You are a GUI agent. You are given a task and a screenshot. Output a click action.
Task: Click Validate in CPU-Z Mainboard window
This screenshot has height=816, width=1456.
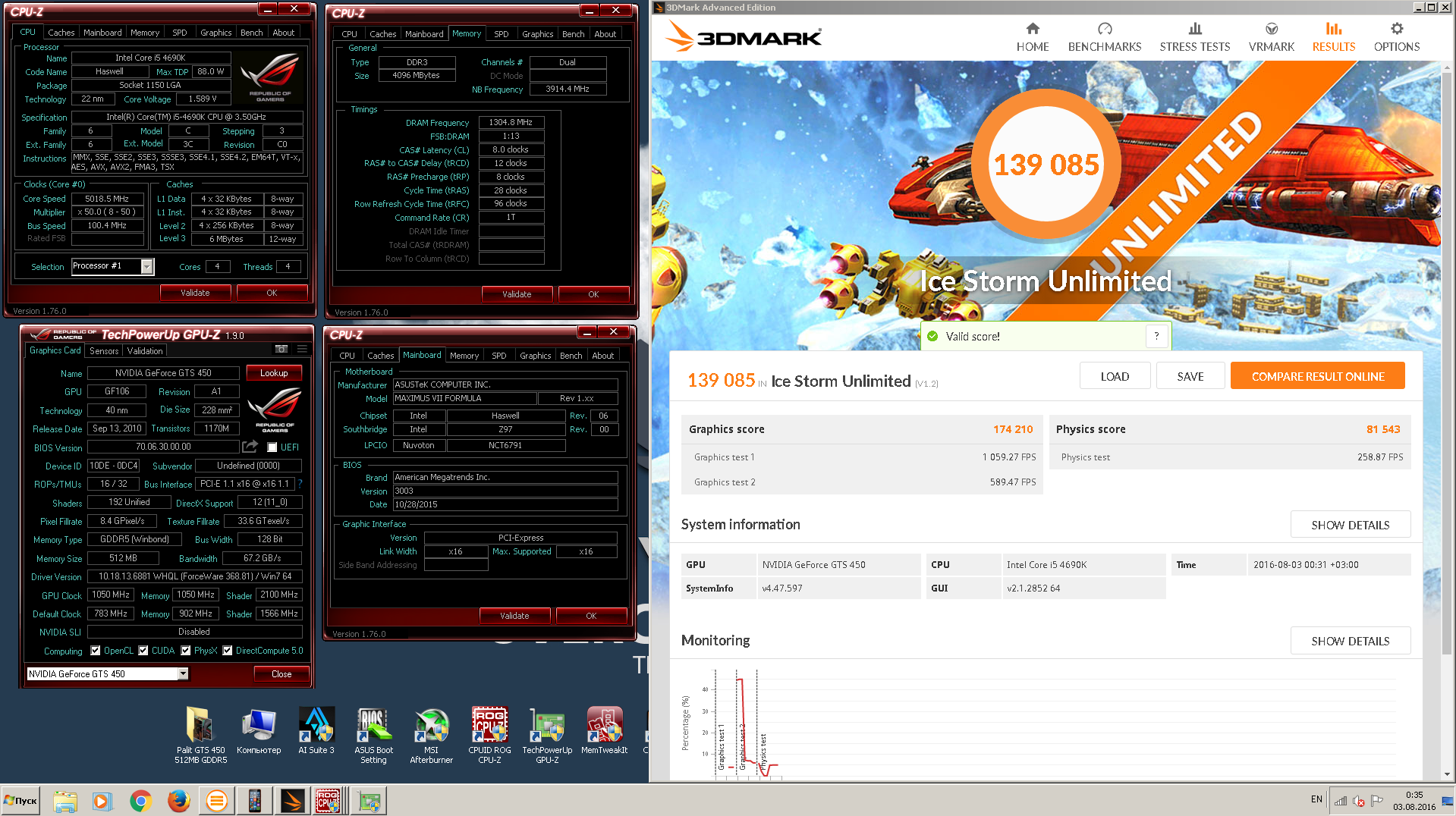click(x=514, y=616)
